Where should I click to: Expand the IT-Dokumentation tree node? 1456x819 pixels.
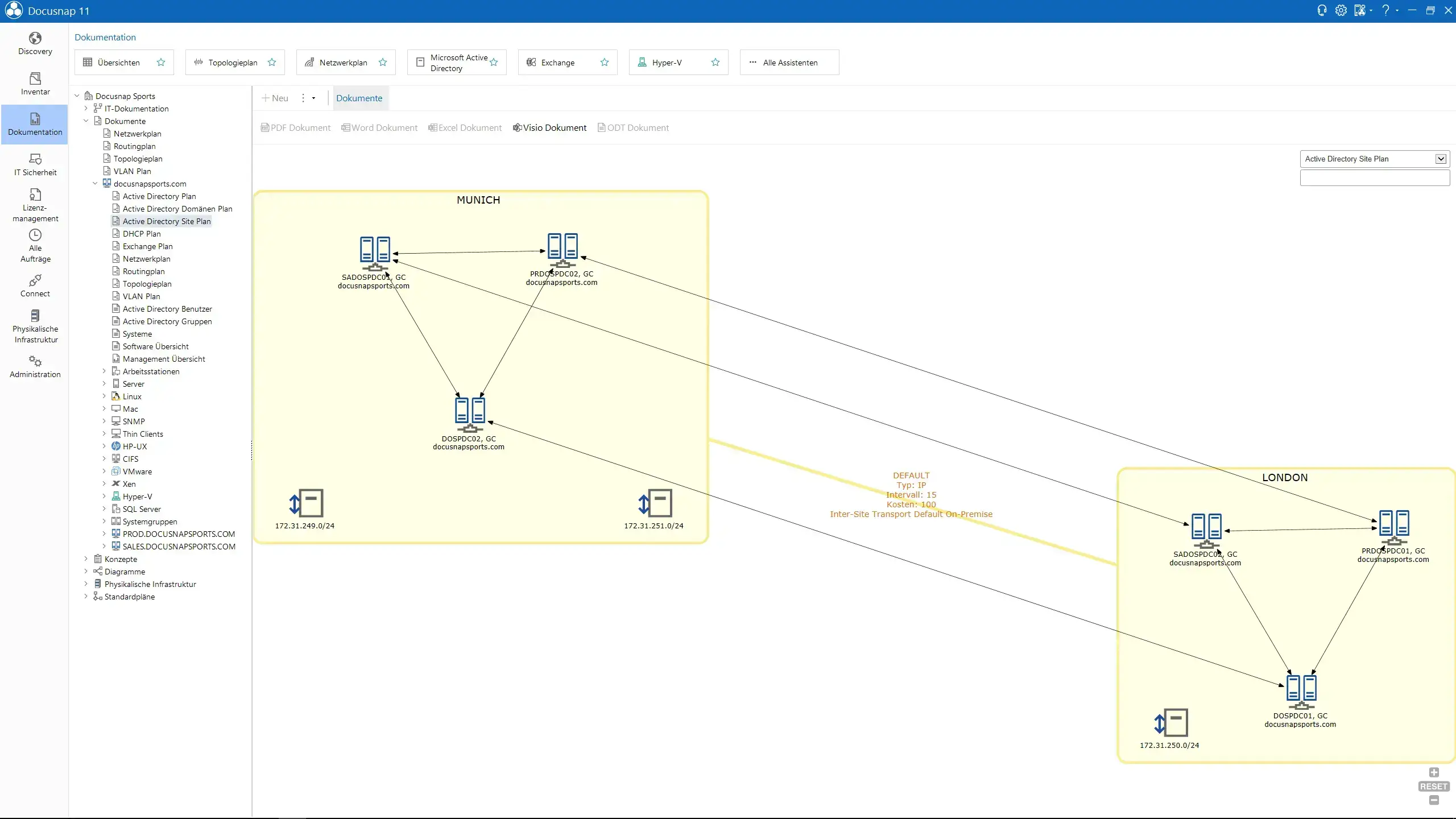86,109
